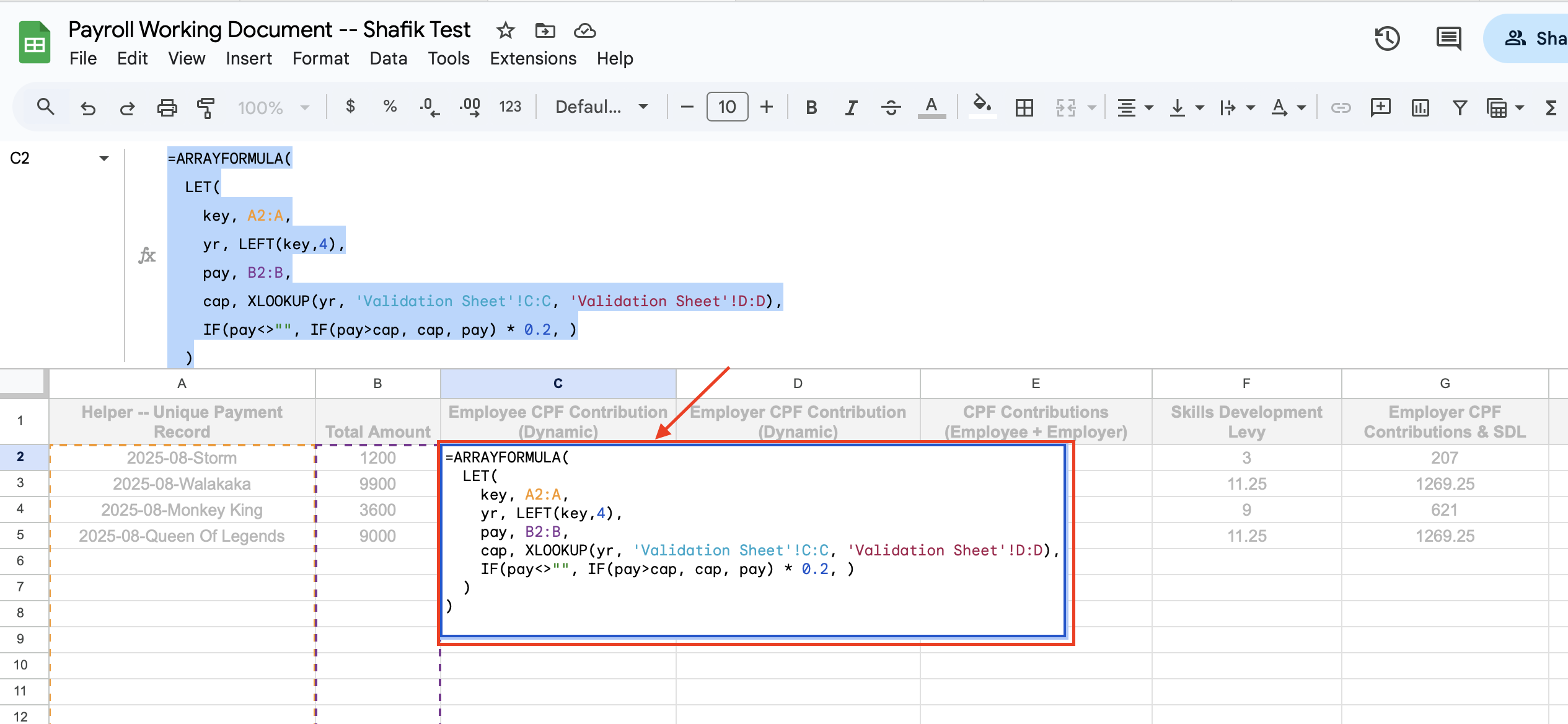Print the spreadsheet

tap(167, 108)
